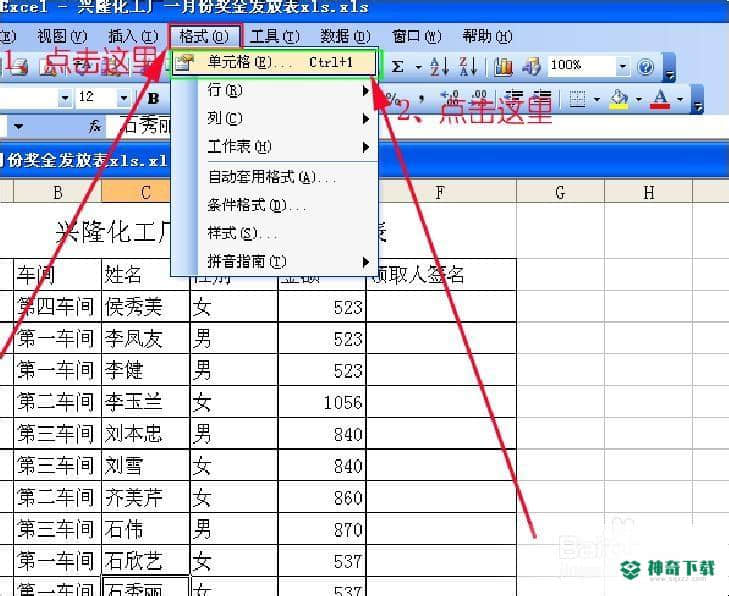This screenshot has width=729, height=596.
Task: Choose 样式 (Style) menu entry
Action: point(274,233)
